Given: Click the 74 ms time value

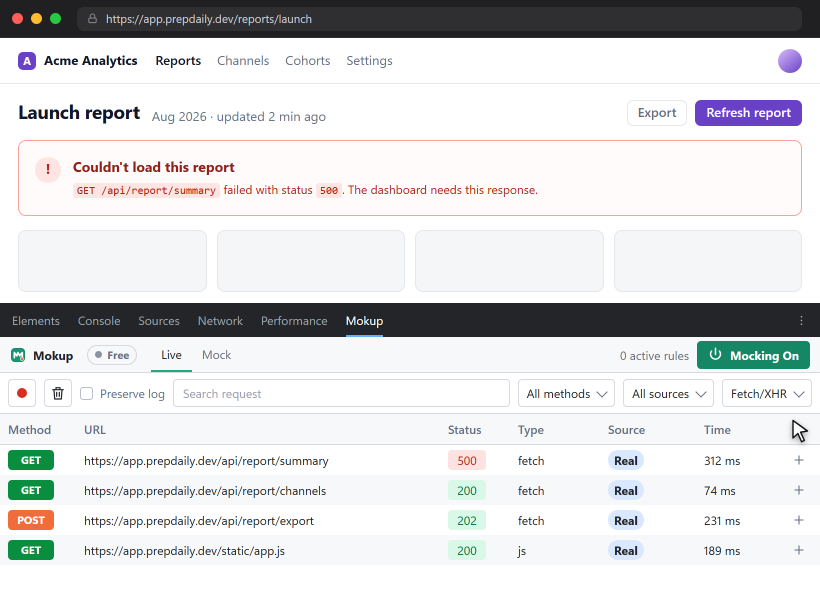Looking at the screenshot, I should tap(720, 491).
